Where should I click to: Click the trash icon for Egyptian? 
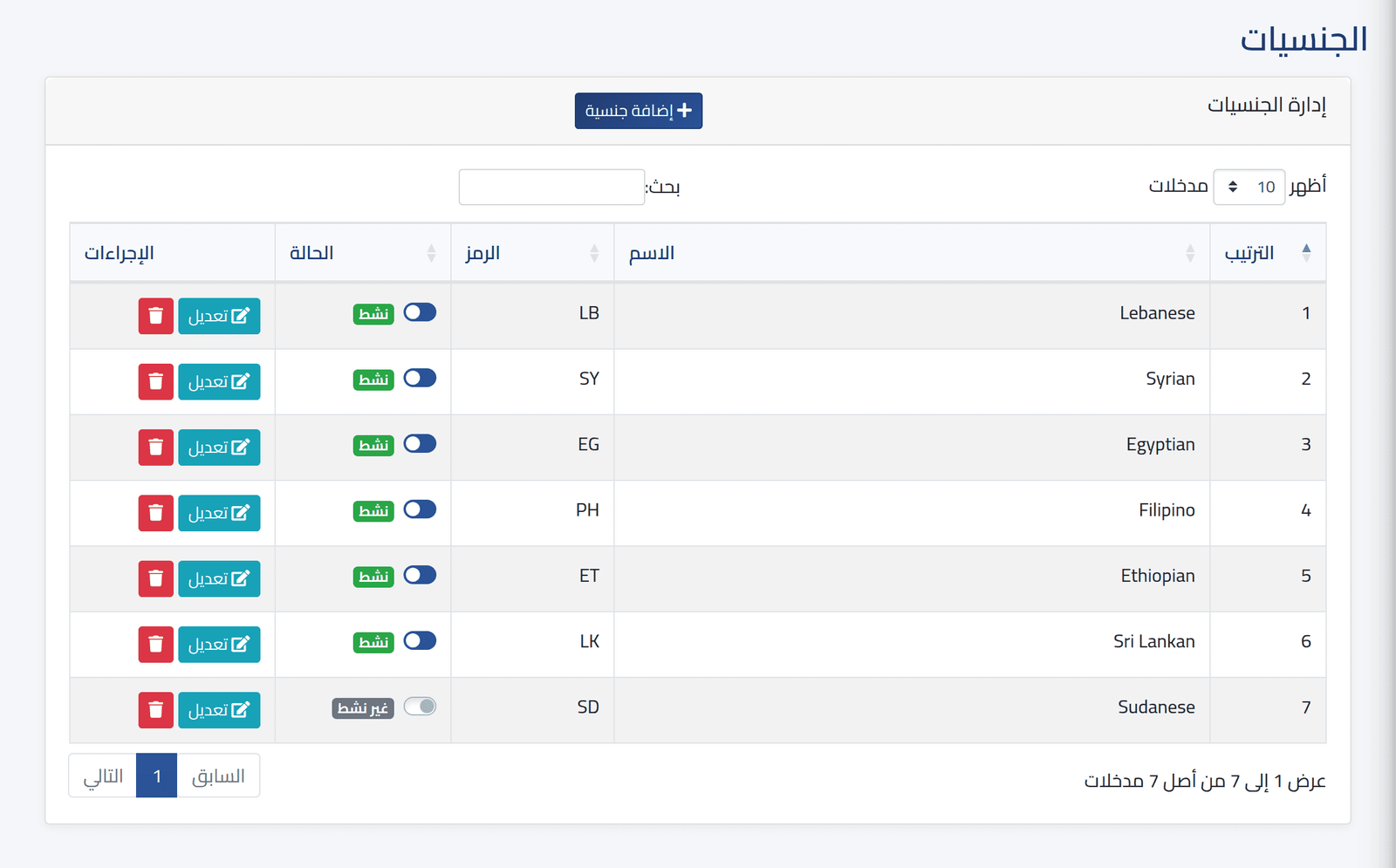[x=156, y=448]
